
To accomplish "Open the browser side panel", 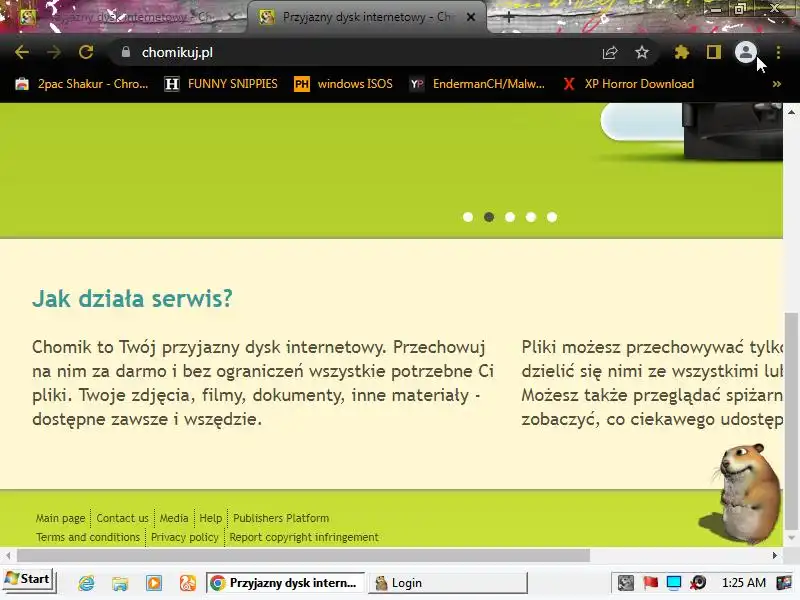I will [713, 52].
